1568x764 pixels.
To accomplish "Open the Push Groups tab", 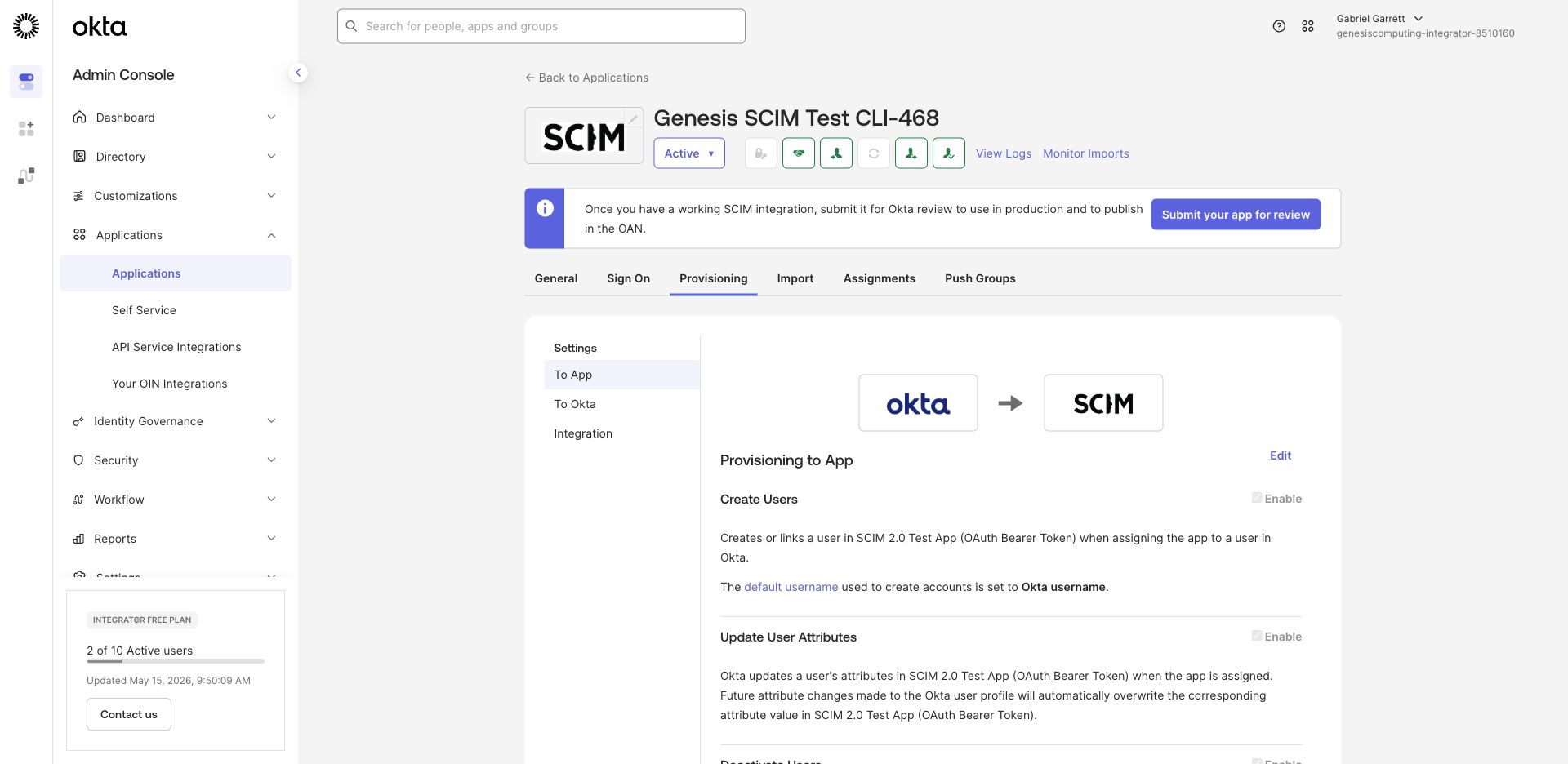I will 980,278.
